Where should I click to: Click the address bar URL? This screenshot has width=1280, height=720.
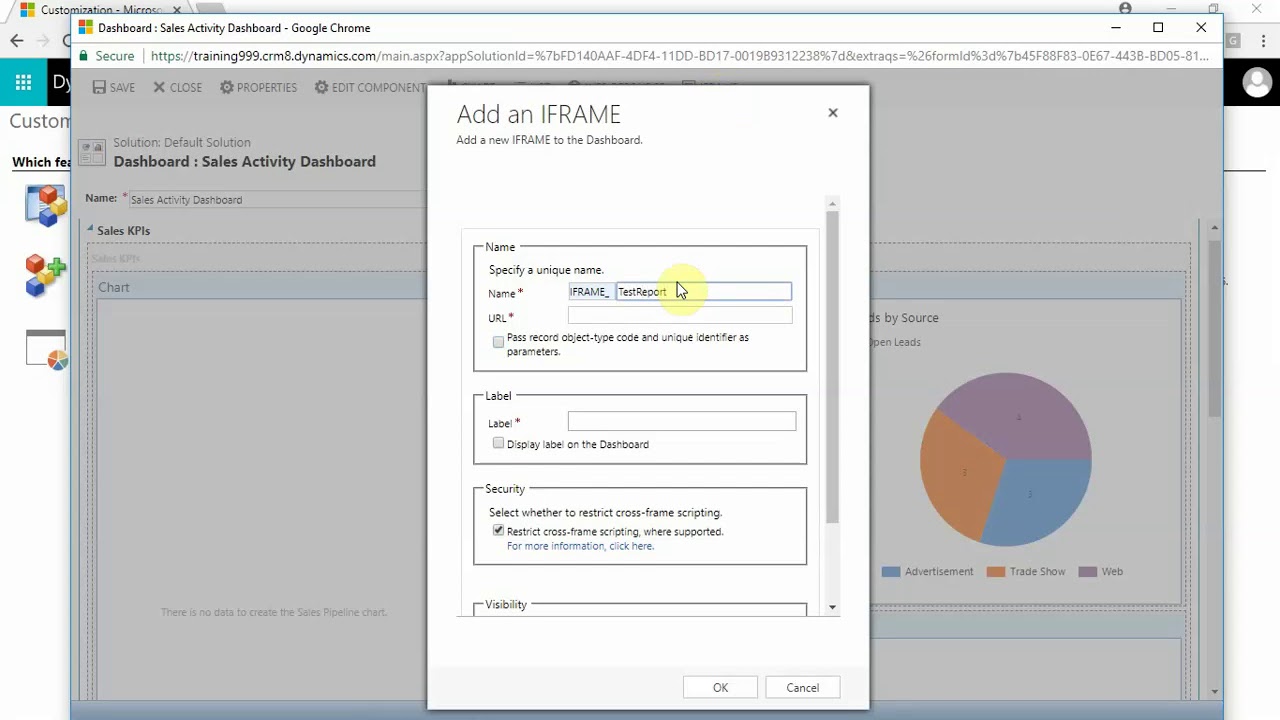680,56
